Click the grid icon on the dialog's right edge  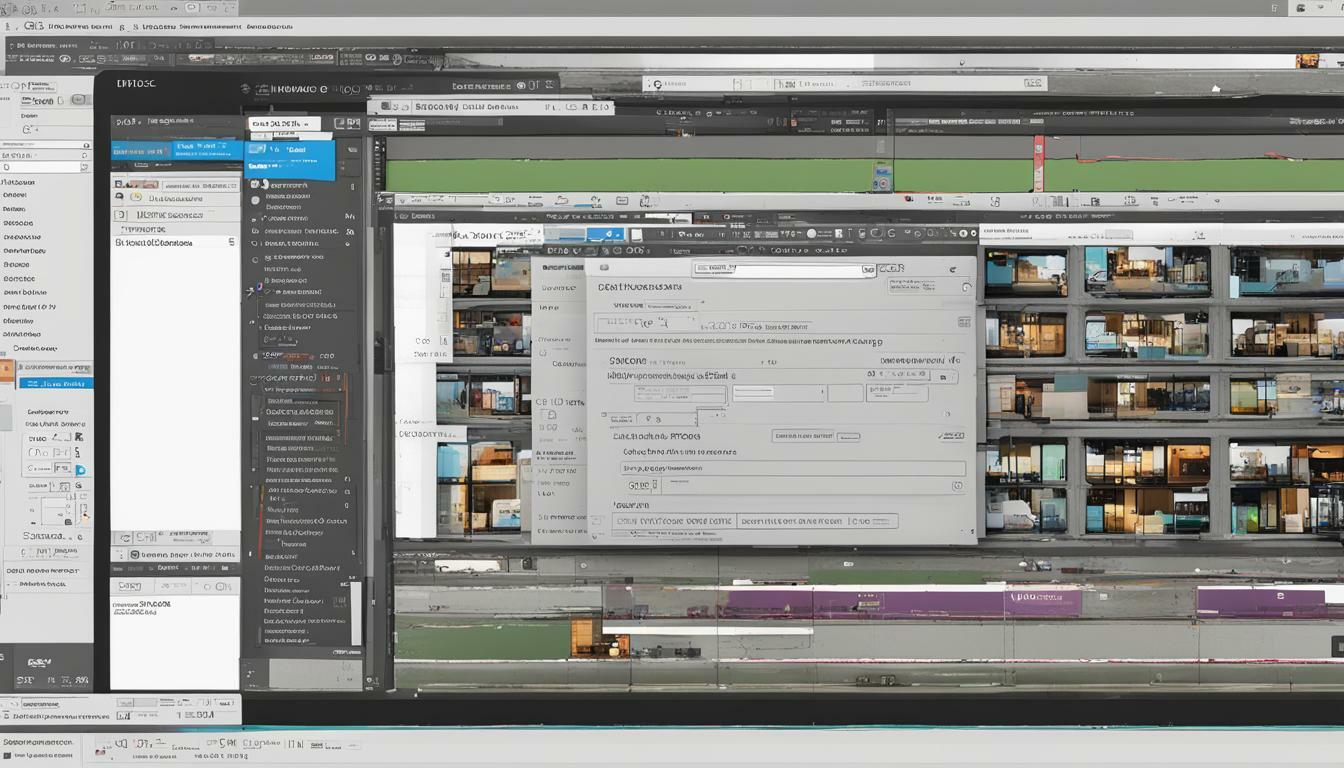tap(964, 322)
